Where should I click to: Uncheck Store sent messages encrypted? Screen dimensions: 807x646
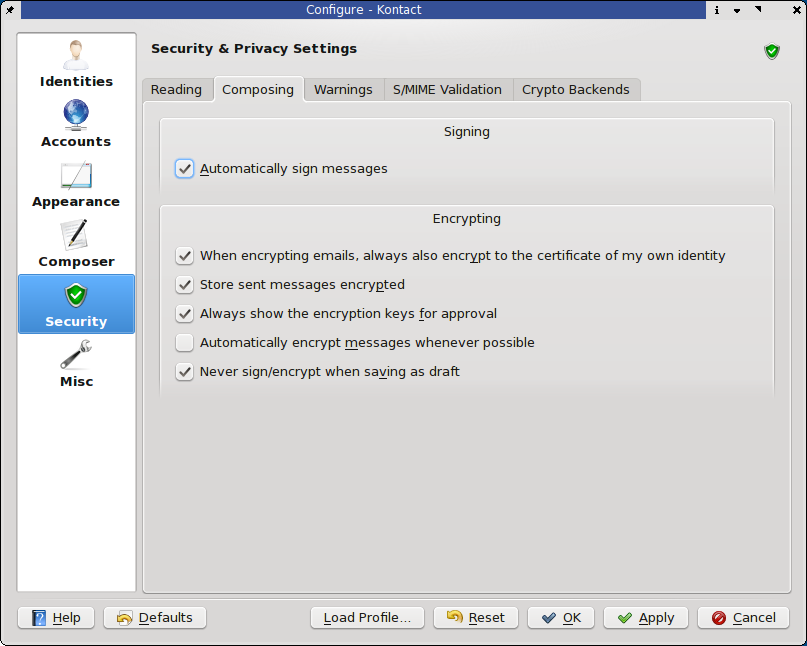[x=184, y=285]
